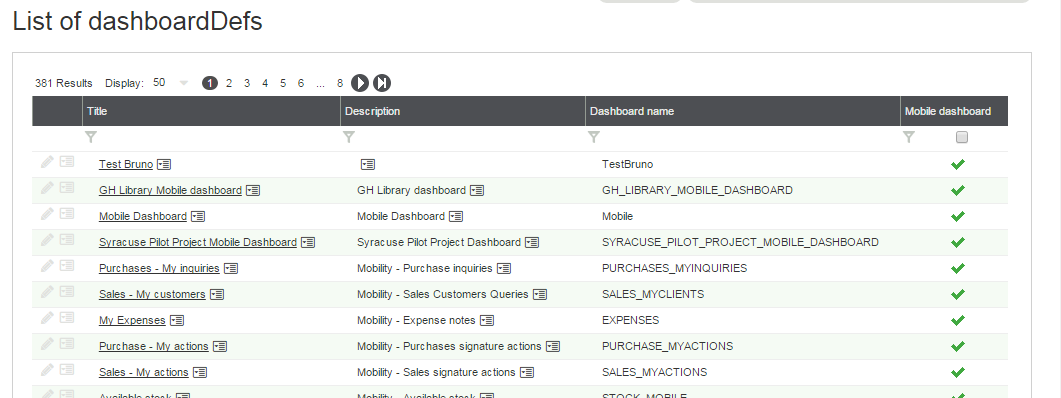
Task: Edit Syracuse Pilot Project Mobile Dashboard row
Action: (47, 240)
